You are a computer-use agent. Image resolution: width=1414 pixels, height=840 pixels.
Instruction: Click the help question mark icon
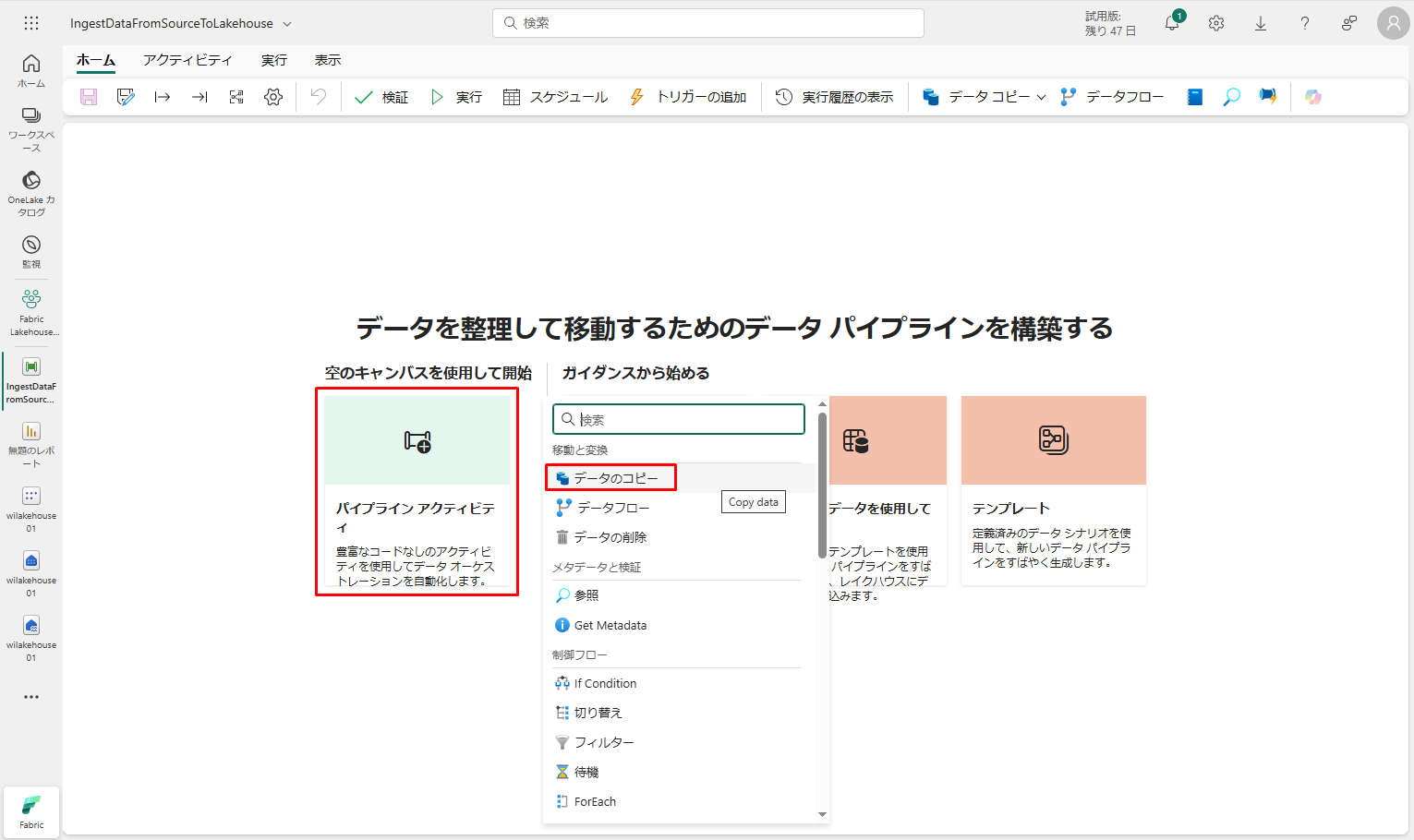1304,23
